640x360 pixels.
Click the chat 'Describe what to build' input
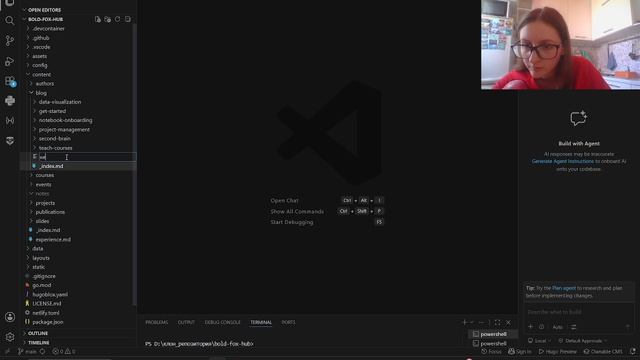click(x=579, y=312)
